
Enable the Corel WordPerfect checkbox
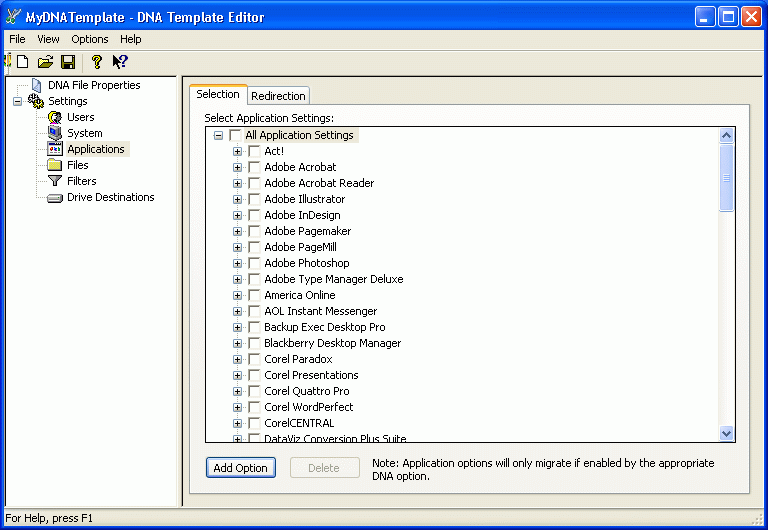coord(254,407)
